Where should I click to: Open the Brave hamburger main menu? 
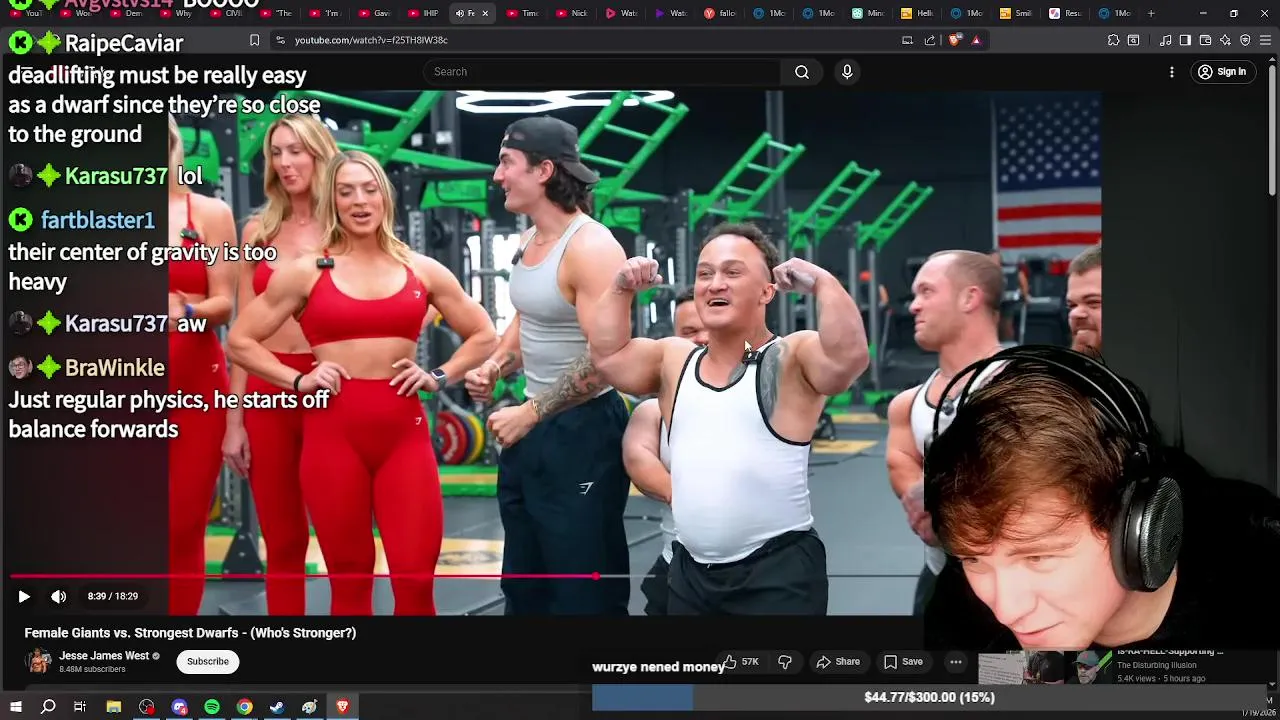point(1265,40)
